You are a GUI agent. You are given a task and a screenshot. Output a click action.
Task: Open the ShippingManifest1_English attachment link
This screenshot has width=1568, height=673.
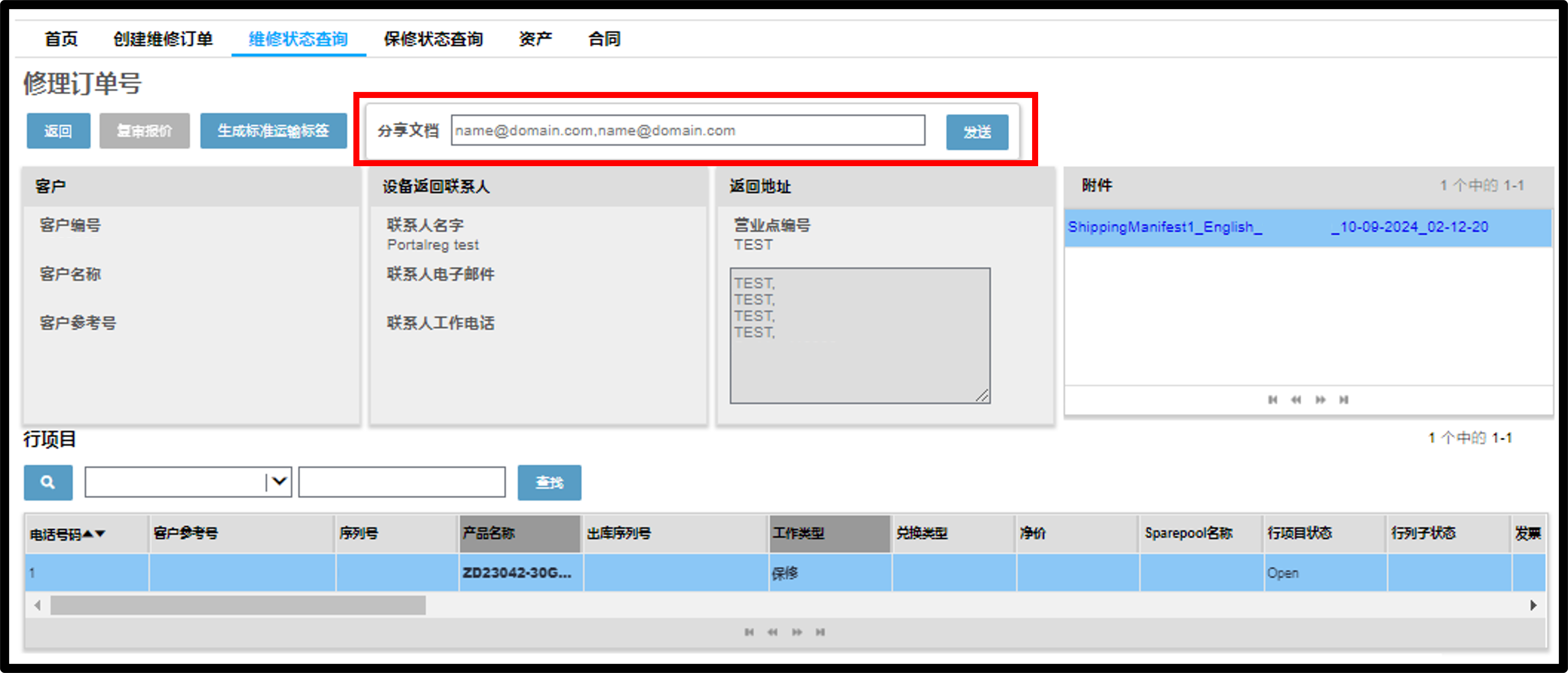pyautogui.click(x=1278, y=227)
